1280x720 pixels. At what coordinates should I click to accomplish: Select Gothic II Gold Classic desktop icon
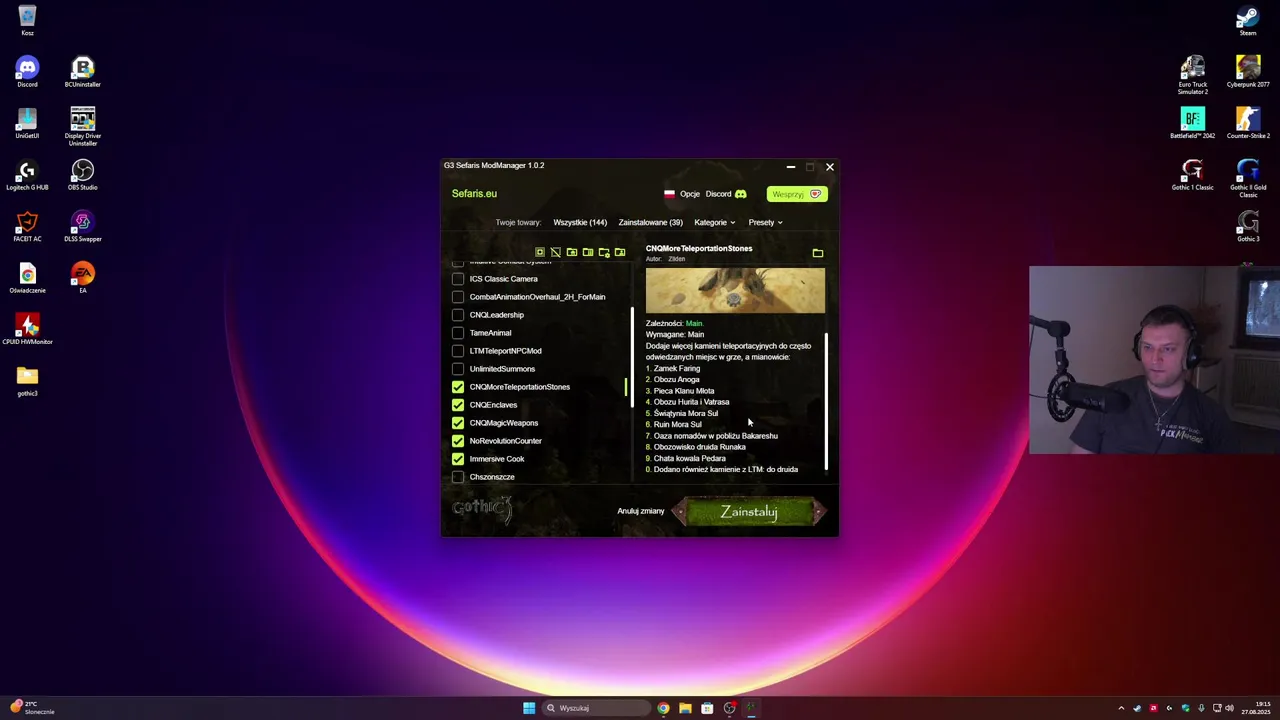[x=1248, y=178]
